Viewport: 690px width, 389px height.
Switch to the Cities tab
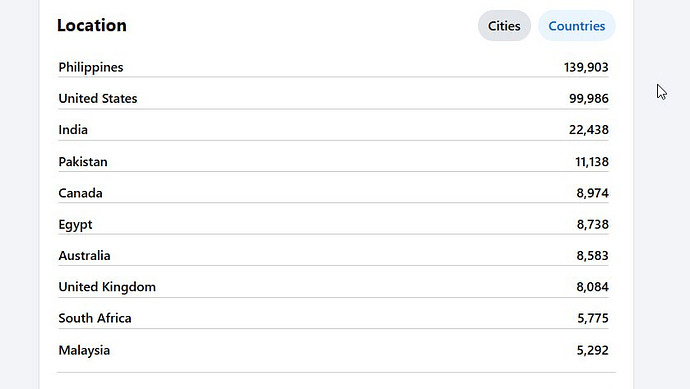[504, 26]
